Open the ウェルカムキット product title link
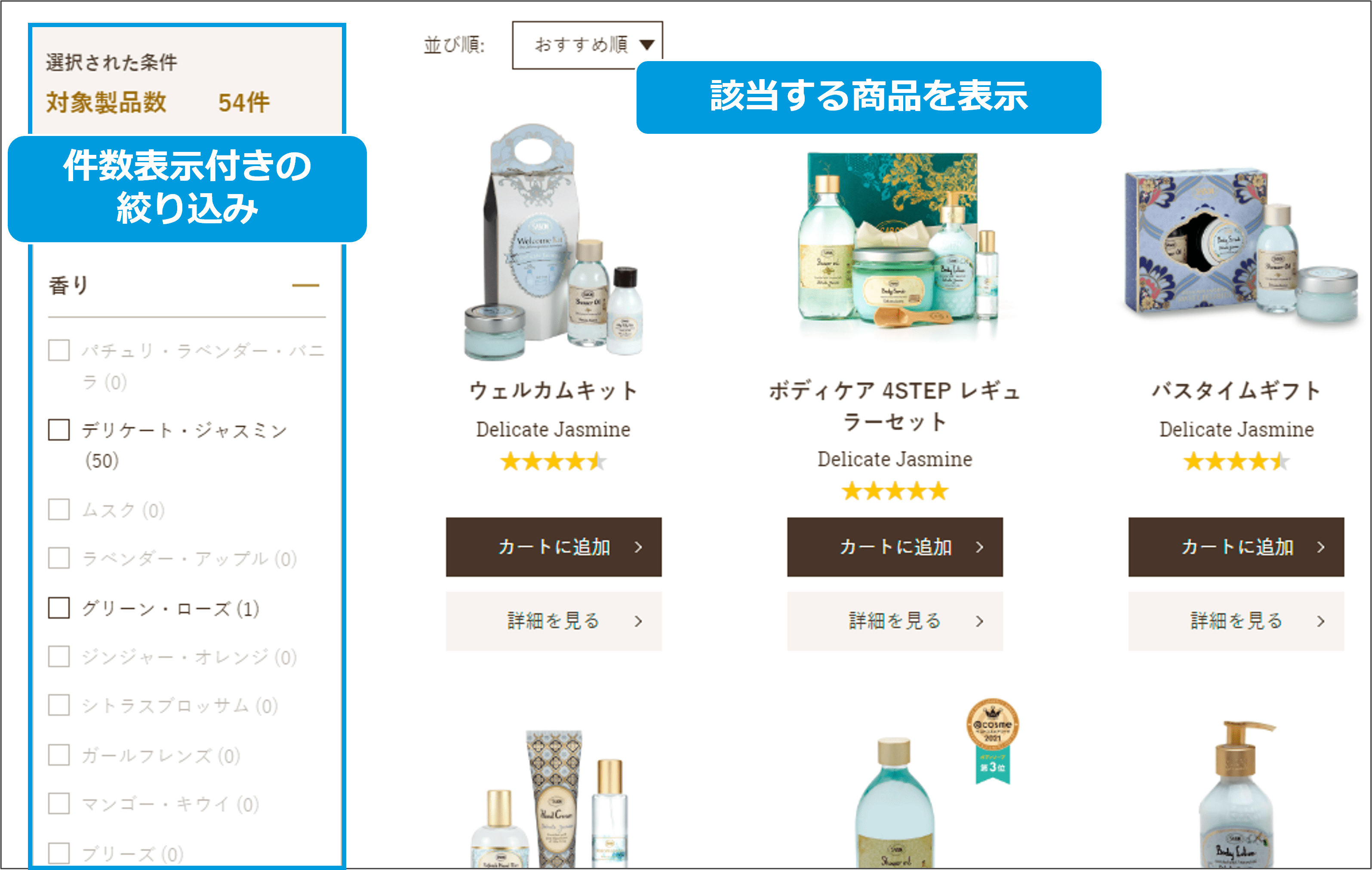The image size is (1372, 870). click(553, 391)
